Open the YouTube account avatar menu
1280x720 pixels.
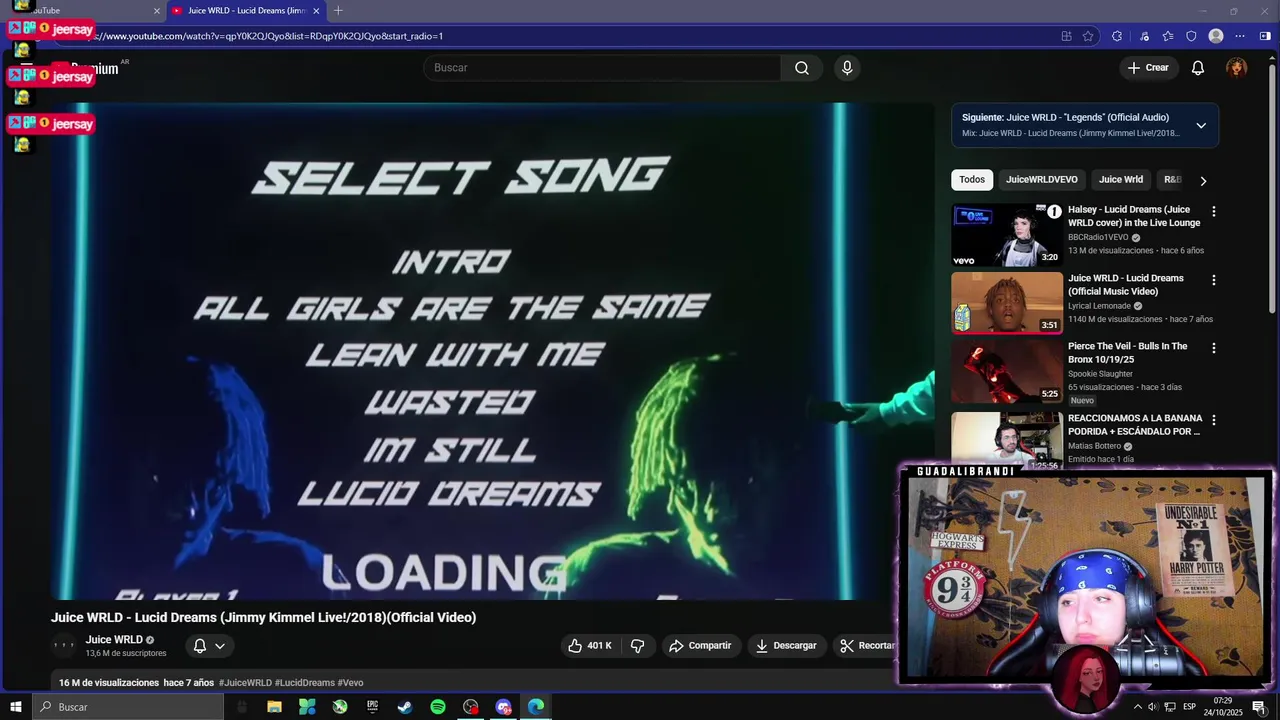[1237, 68]
